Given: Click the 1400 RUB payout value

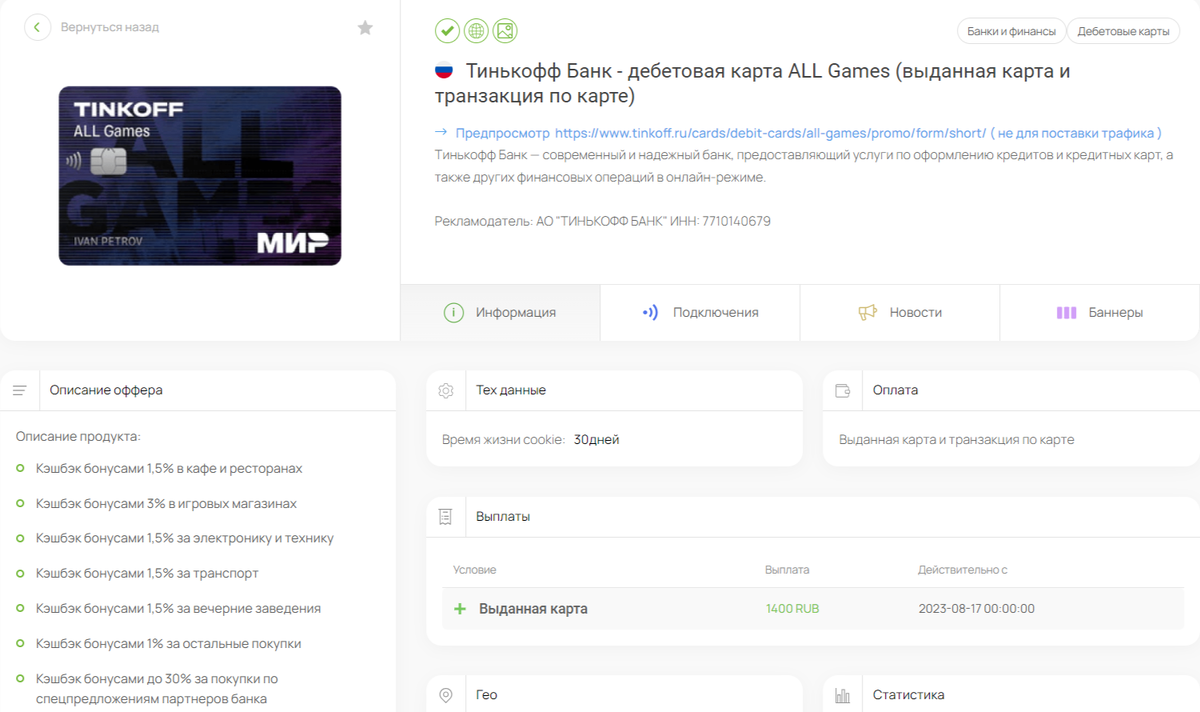Looking at the screenshot, I should click(792, 609).
